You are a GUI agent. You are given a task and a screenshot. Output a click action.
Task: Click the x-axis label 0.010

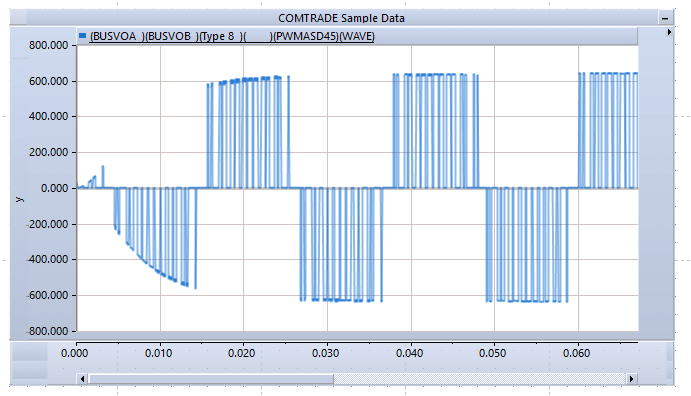[x=158, y=353]
